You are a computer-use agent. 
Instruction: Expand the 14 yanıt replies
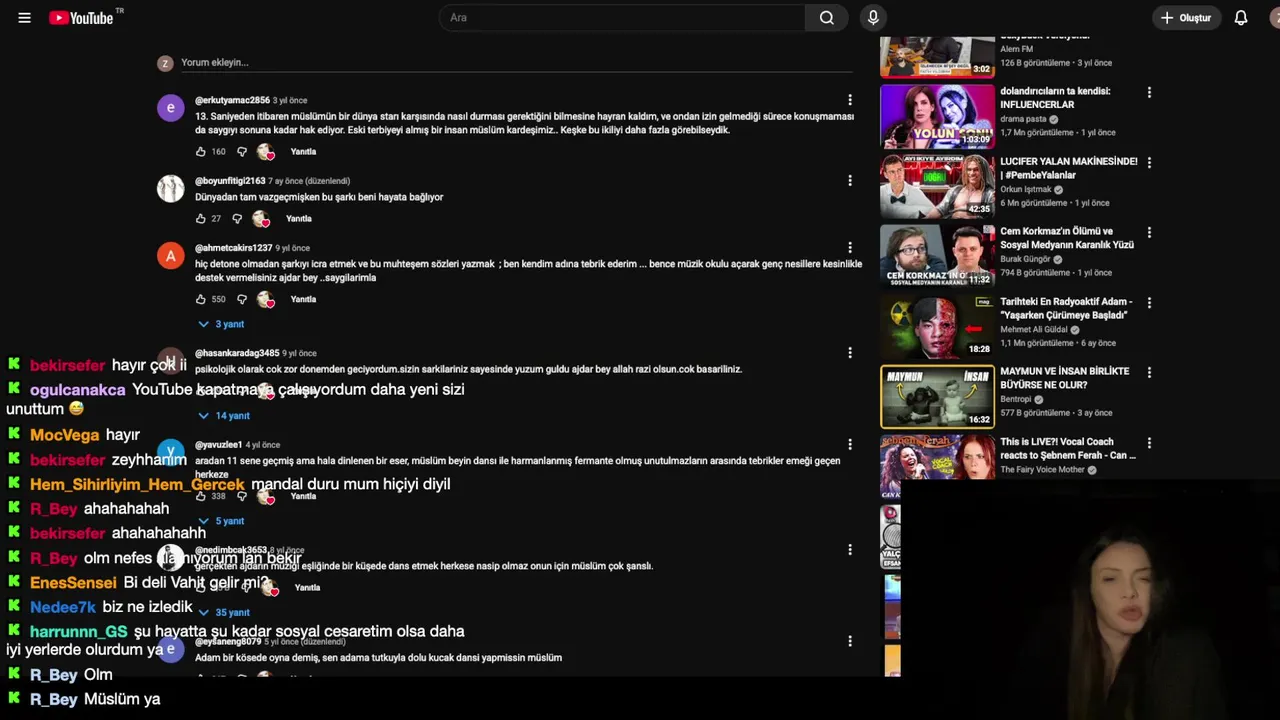pyautogui.click(x=224, y=416)
